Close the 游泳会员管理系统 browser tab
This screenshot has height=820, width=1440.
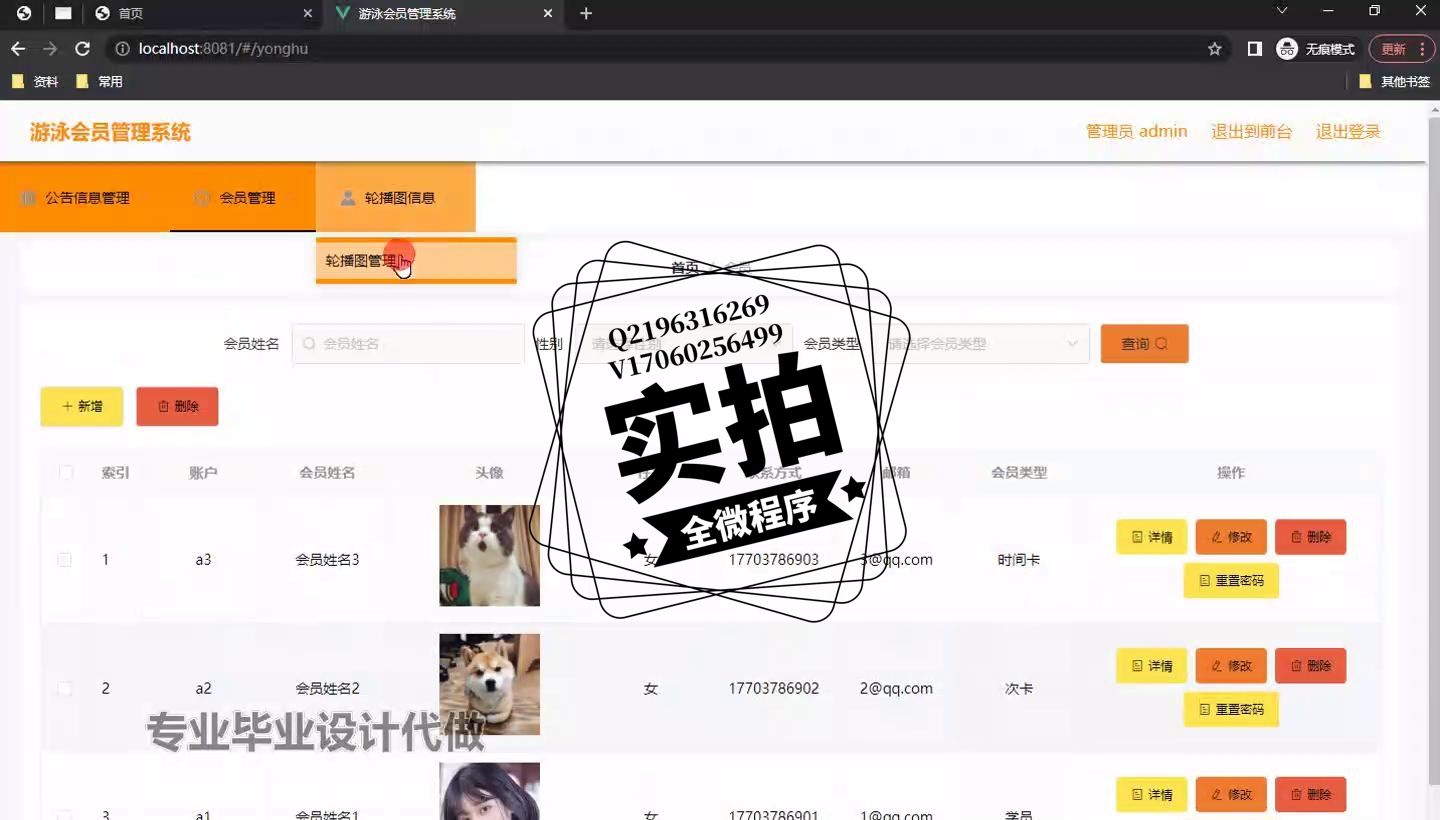tap(548, 13)
